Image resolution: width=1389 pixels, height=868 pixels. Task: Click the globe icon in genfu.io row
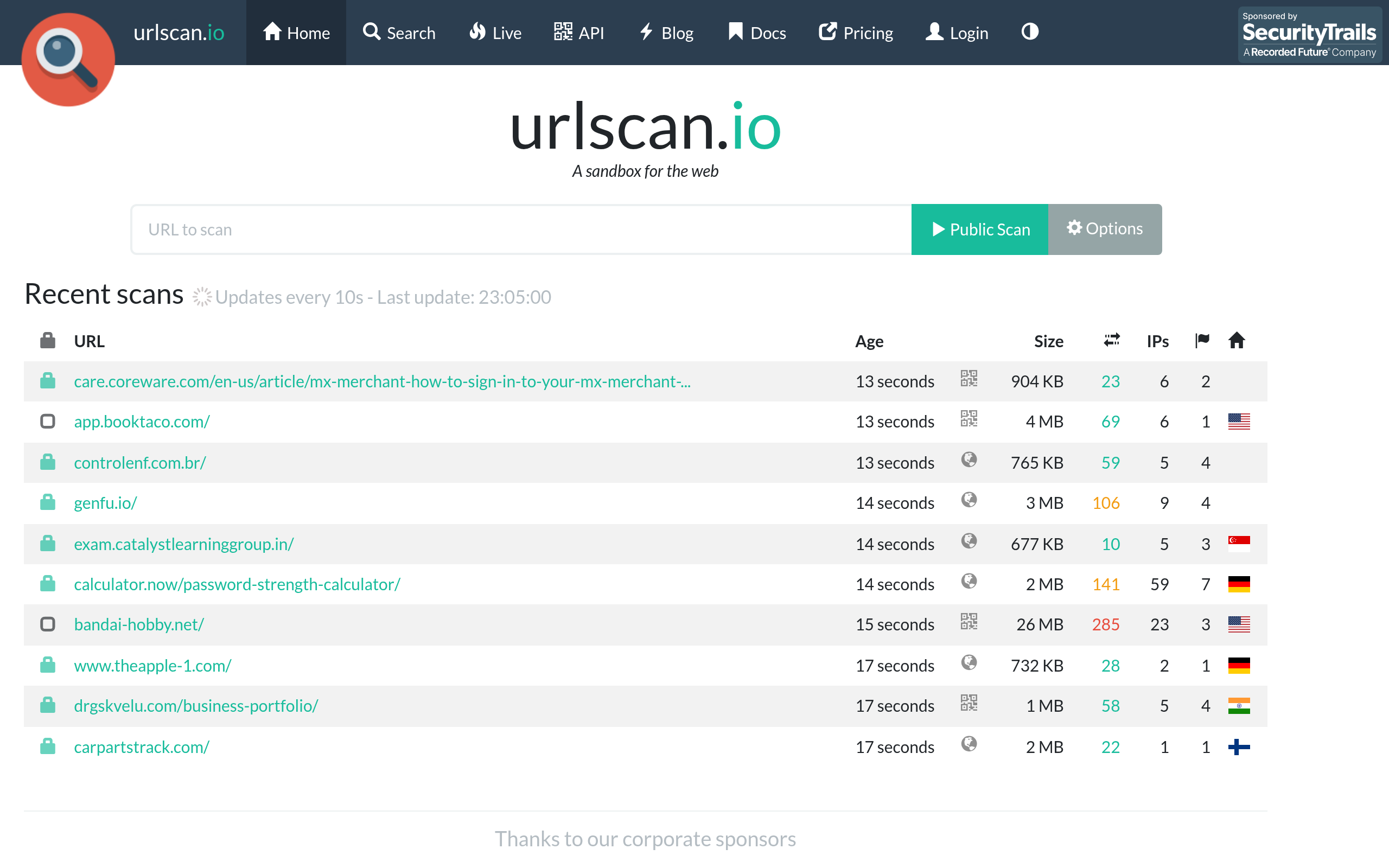969,500
